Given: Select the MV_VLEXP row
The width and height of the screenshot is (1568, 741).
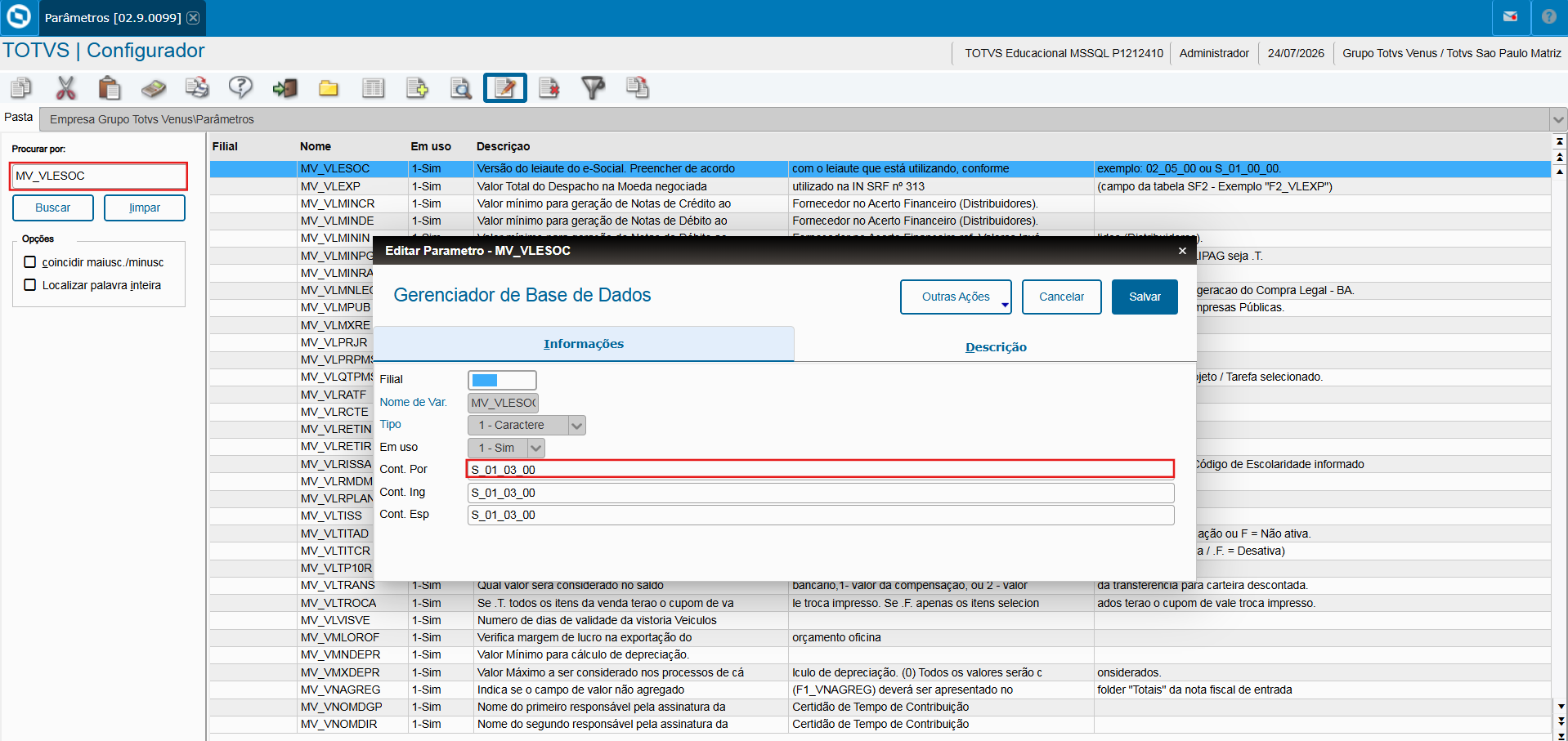Looking at the screenshot, I should click(x=880, y=187).
